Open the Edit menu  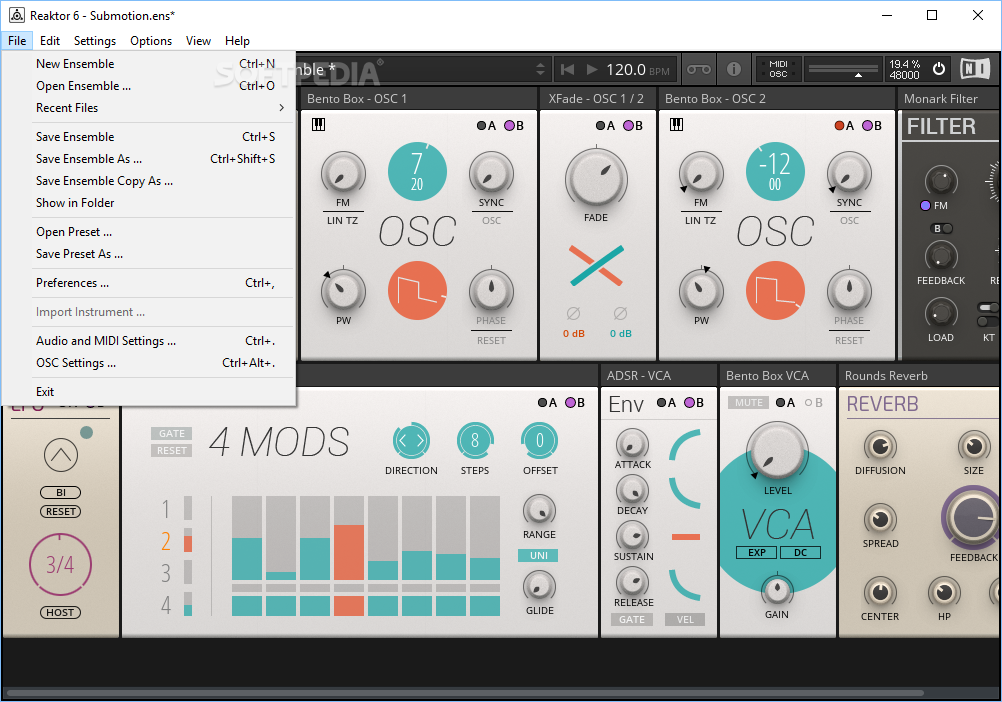pos(49,41)
